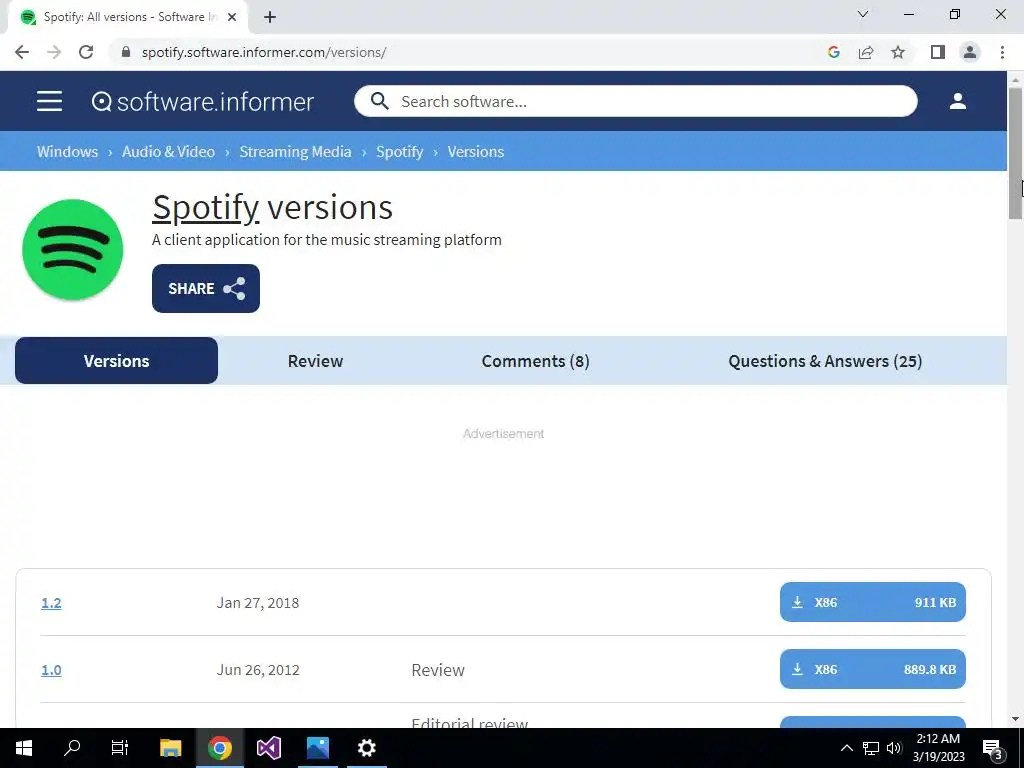The width and height of the screenshot is (1024, 768).
Task: Download version 1.0 X86 889.8 KB
Action: [x=872, y=669]
